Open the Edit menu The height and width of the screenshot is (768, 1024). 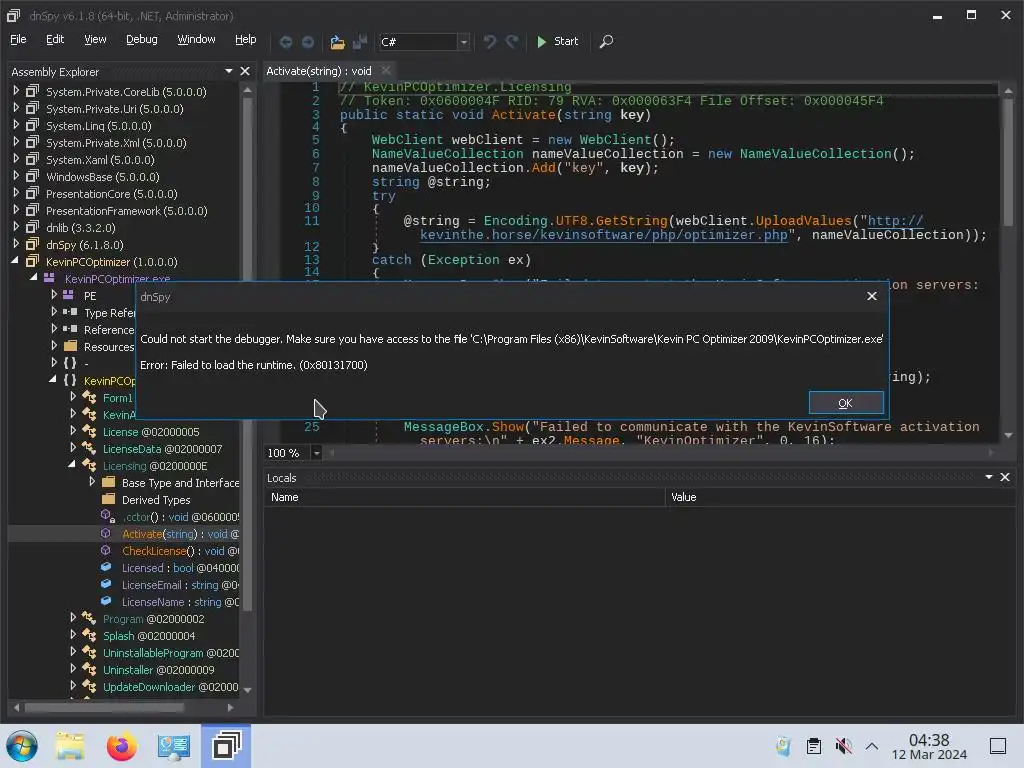point(55,39)
